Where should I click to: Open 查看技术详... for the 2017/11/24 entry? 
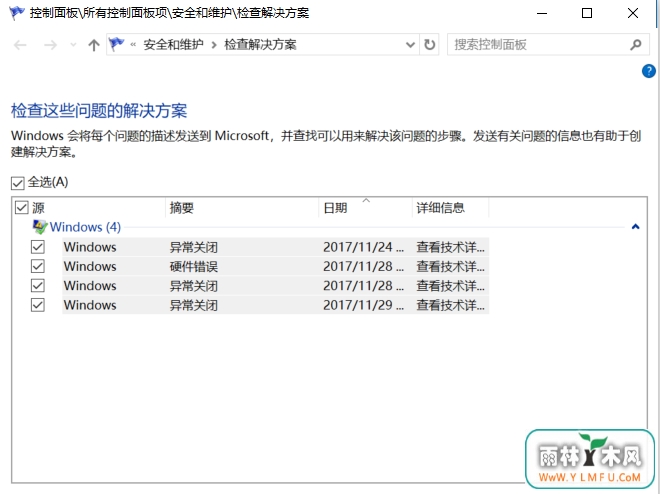(x=450, y=247)
